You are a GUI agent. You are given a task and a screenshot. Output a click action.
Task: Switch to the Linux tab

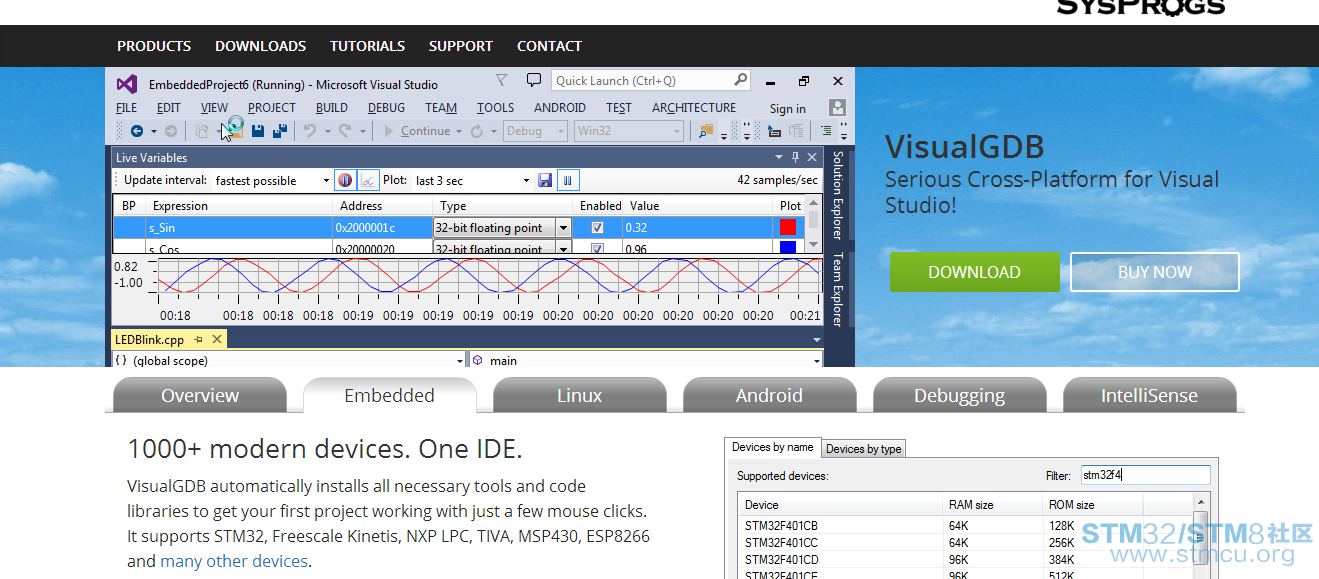coord(580,395)
